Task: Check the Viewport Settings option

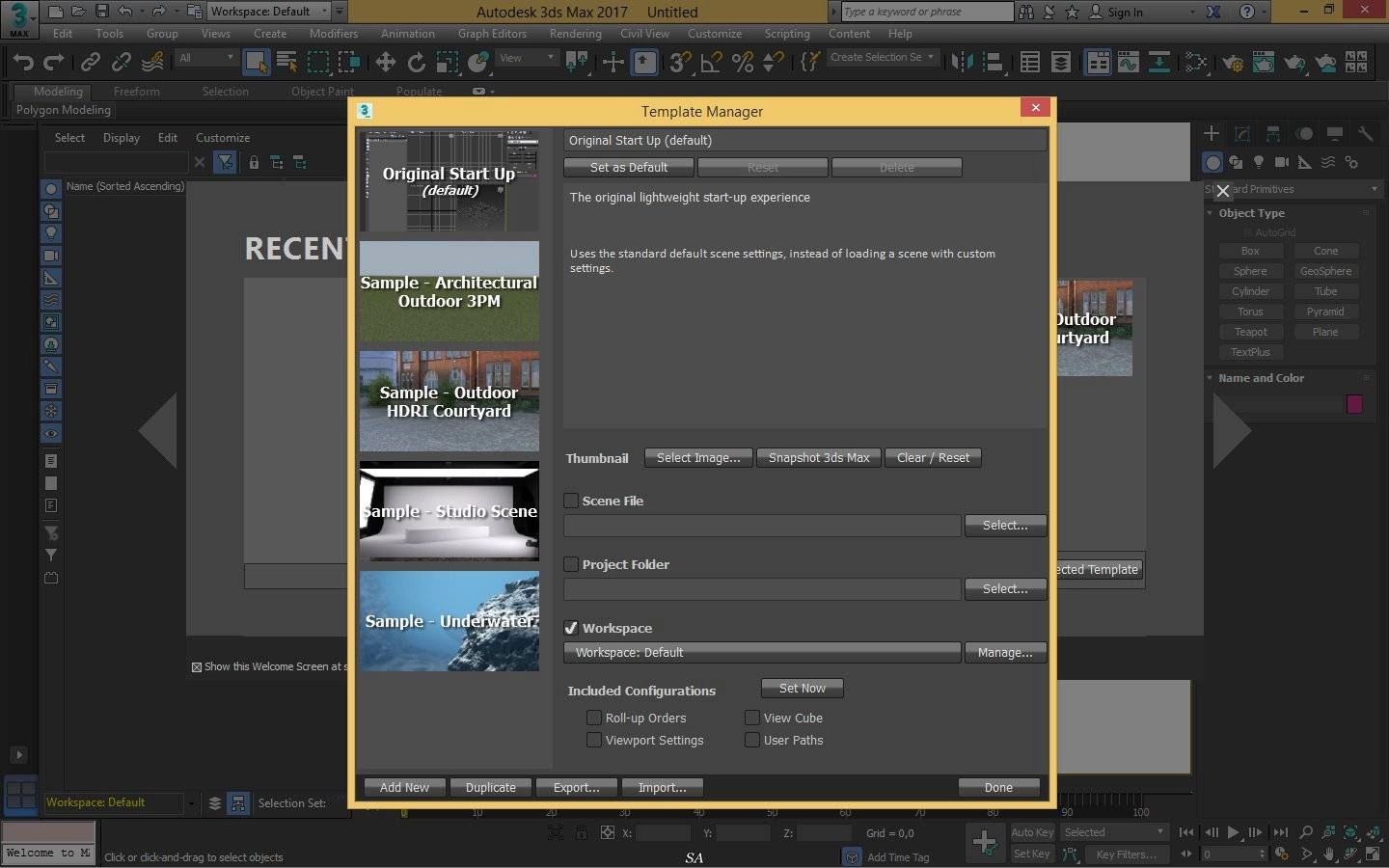Action: 594,740
